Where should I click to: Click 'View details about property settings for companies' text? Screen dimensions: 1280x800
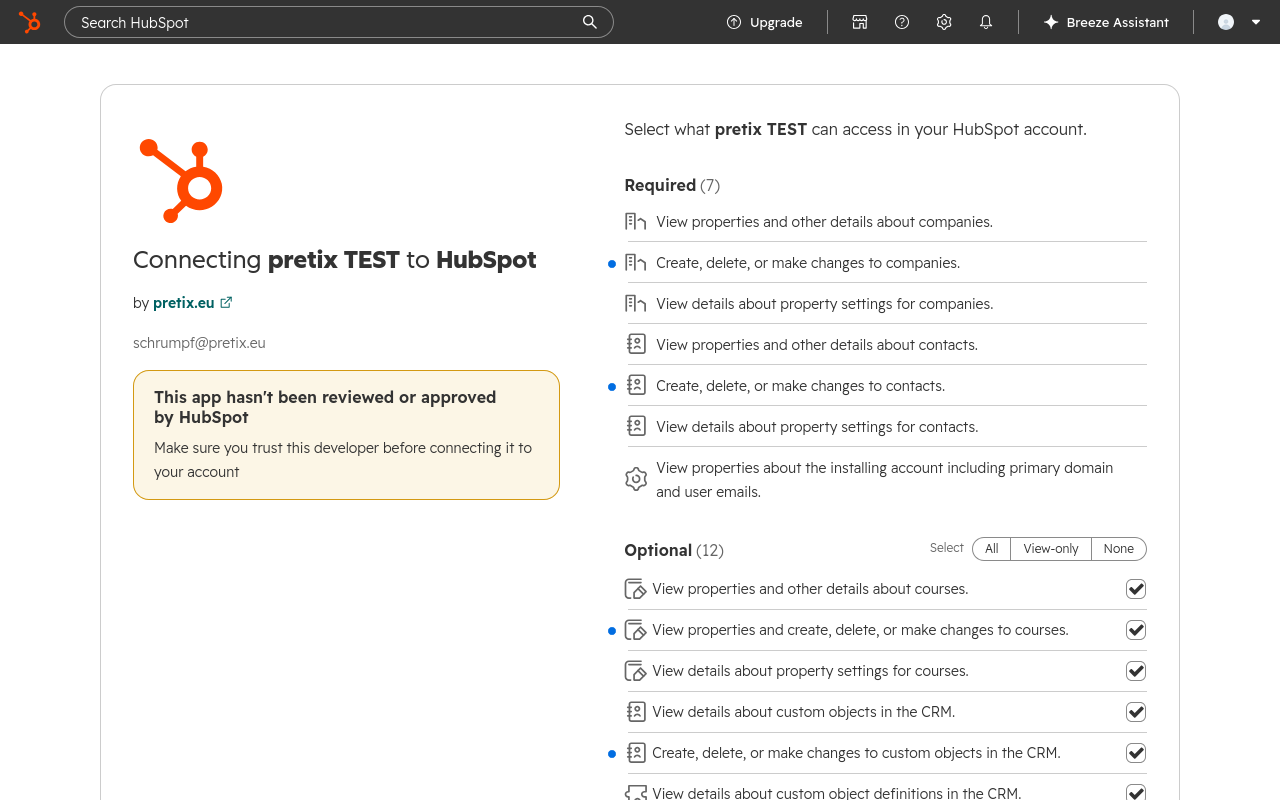(x=825, y=304)
